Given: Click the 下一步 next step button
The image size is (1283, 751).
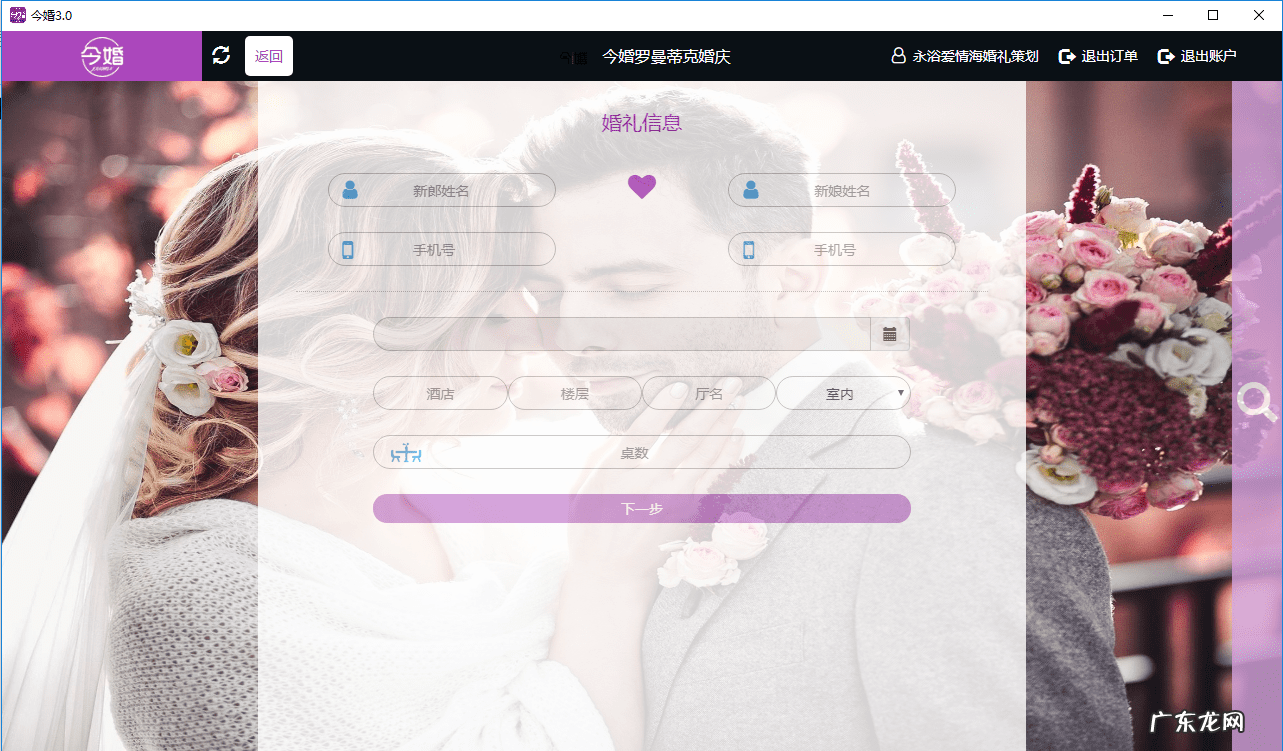Looking at the screenshot, I should [641, 508].
